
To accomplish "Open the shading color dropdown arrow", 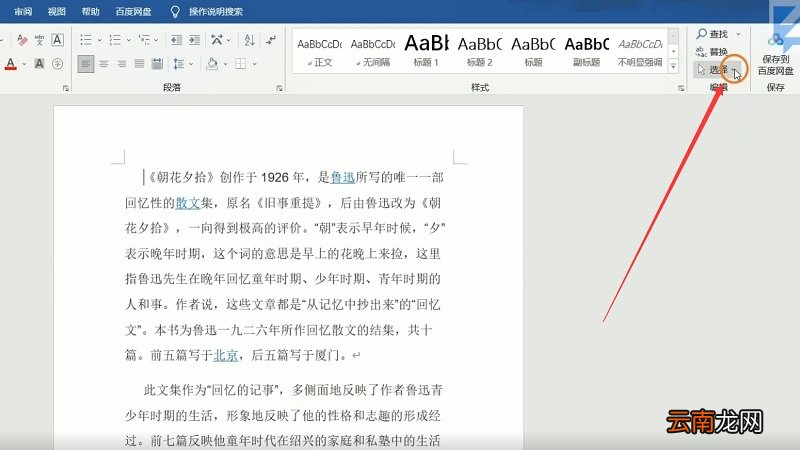I will point(225,64).
